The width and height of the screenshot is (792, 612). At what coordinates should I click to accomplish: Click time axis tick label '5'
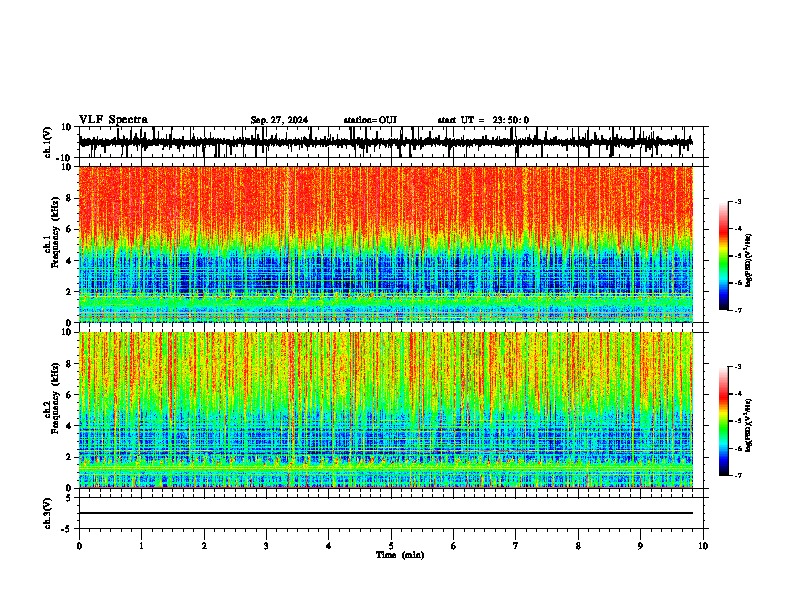tap(391, 546)
